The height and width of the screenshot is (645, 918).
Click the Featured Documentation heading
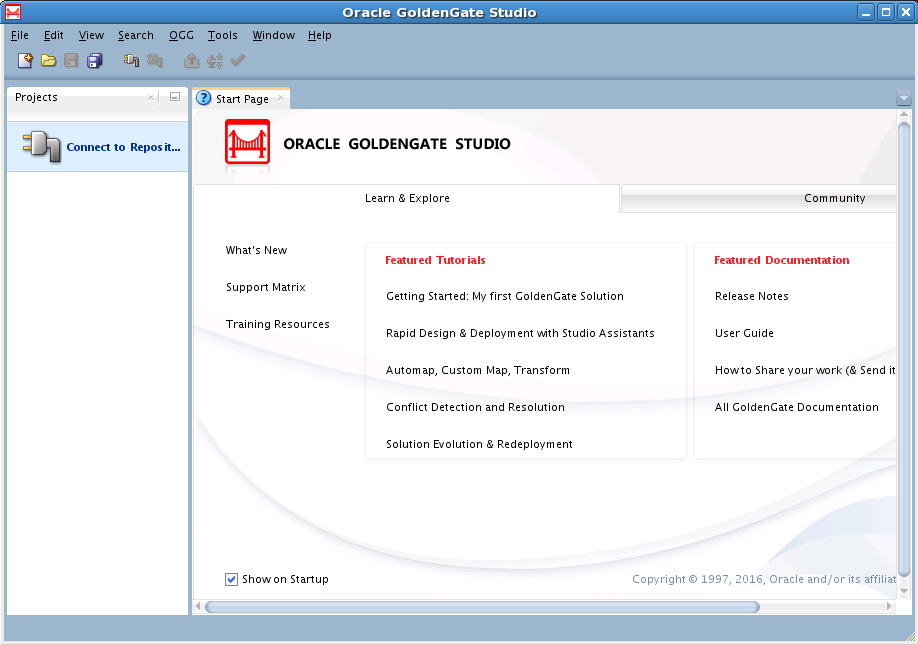(782, 260)
